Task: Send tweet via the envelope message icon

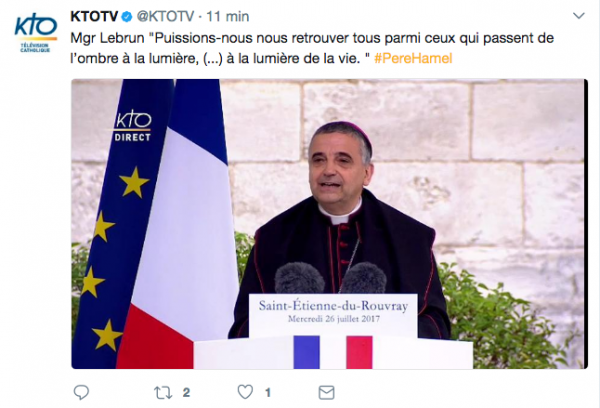Action: tap(326, 393)
